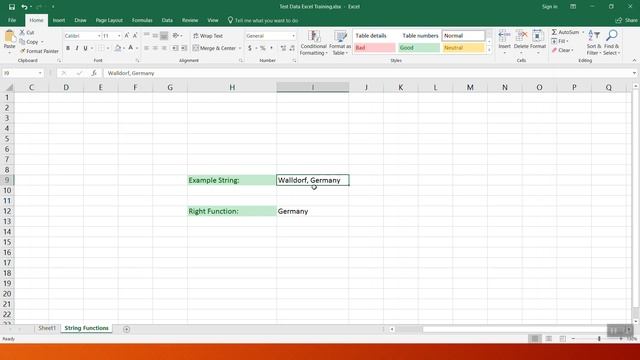The width and height of the screenshot is (640, 360).
Task: Align text right
Action: pyautogui.click(x=164, y=48)
